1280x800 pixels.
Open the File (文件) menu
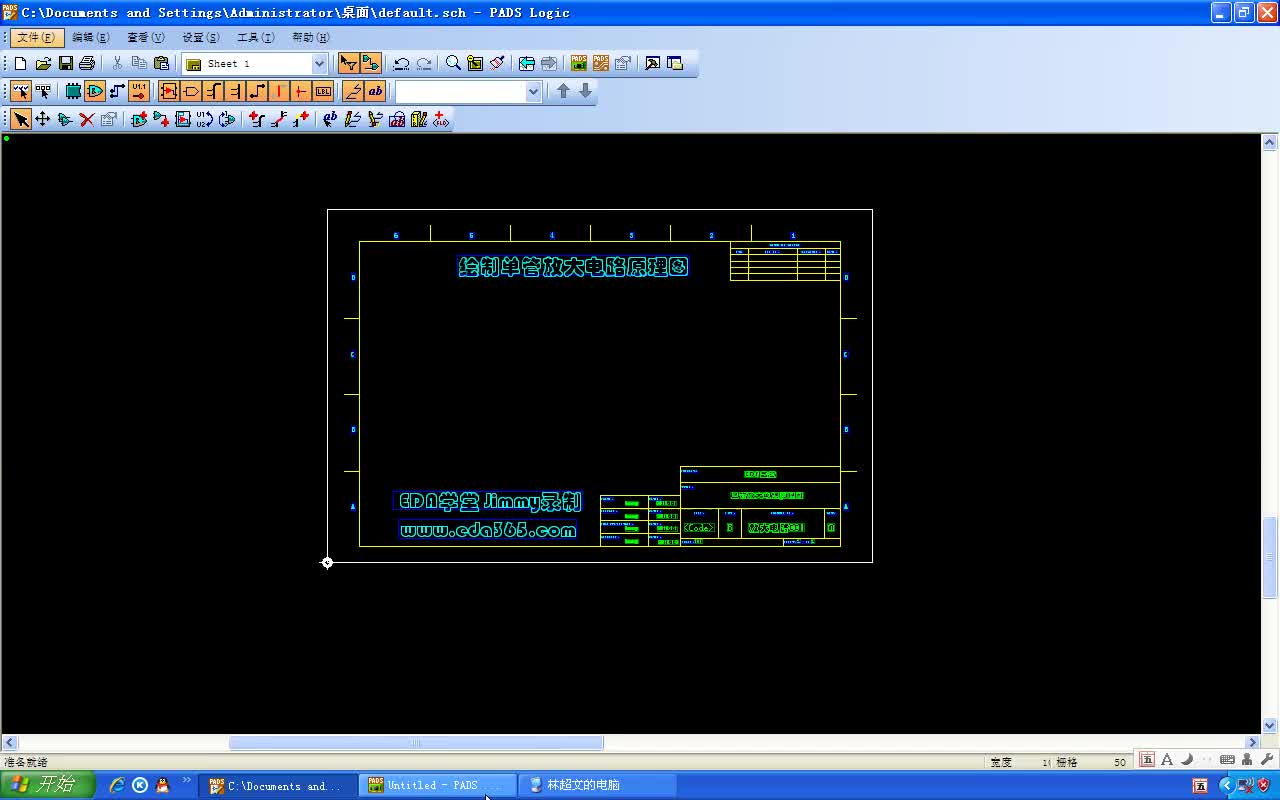(37, 37)
